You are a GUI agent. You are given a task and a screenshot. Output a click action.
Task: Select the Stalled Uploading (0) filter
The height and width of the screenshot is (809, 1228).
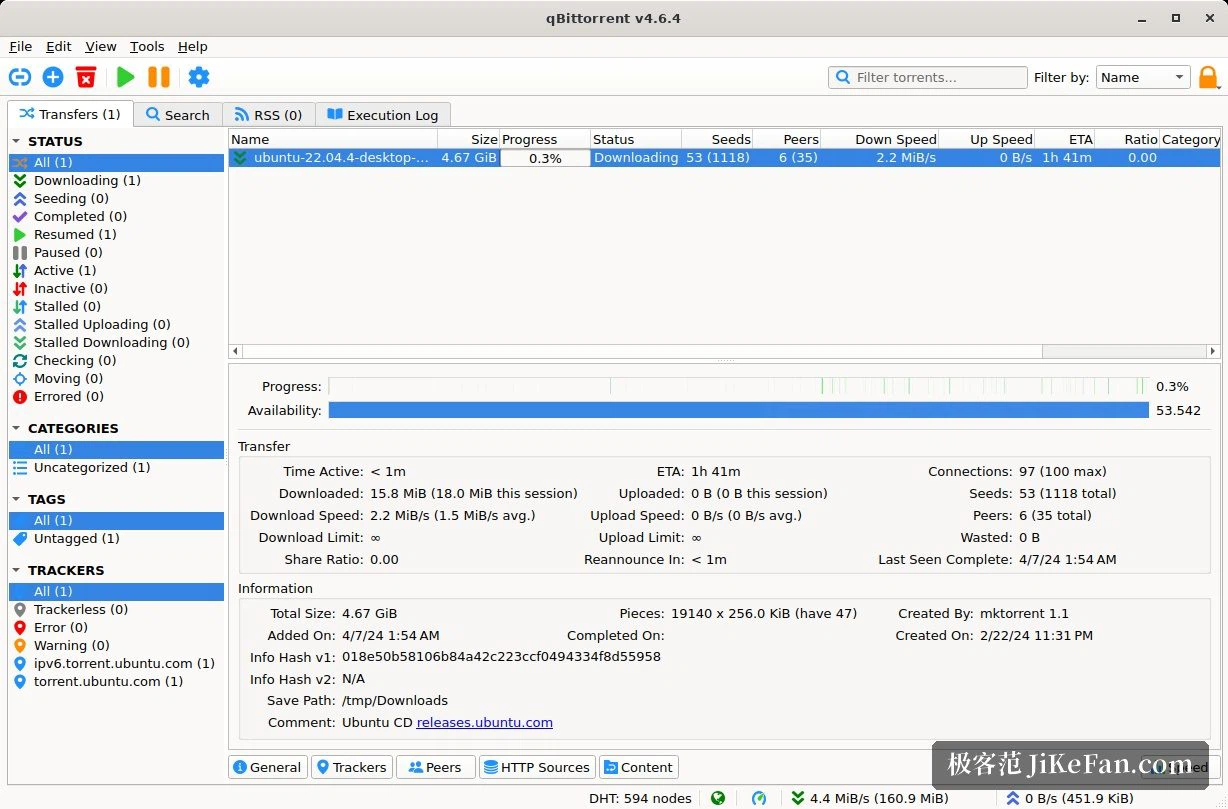click(116, 324)
